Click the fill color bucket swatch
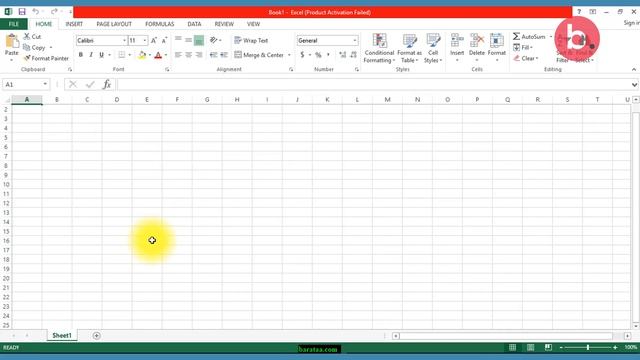 coord(142,55)
